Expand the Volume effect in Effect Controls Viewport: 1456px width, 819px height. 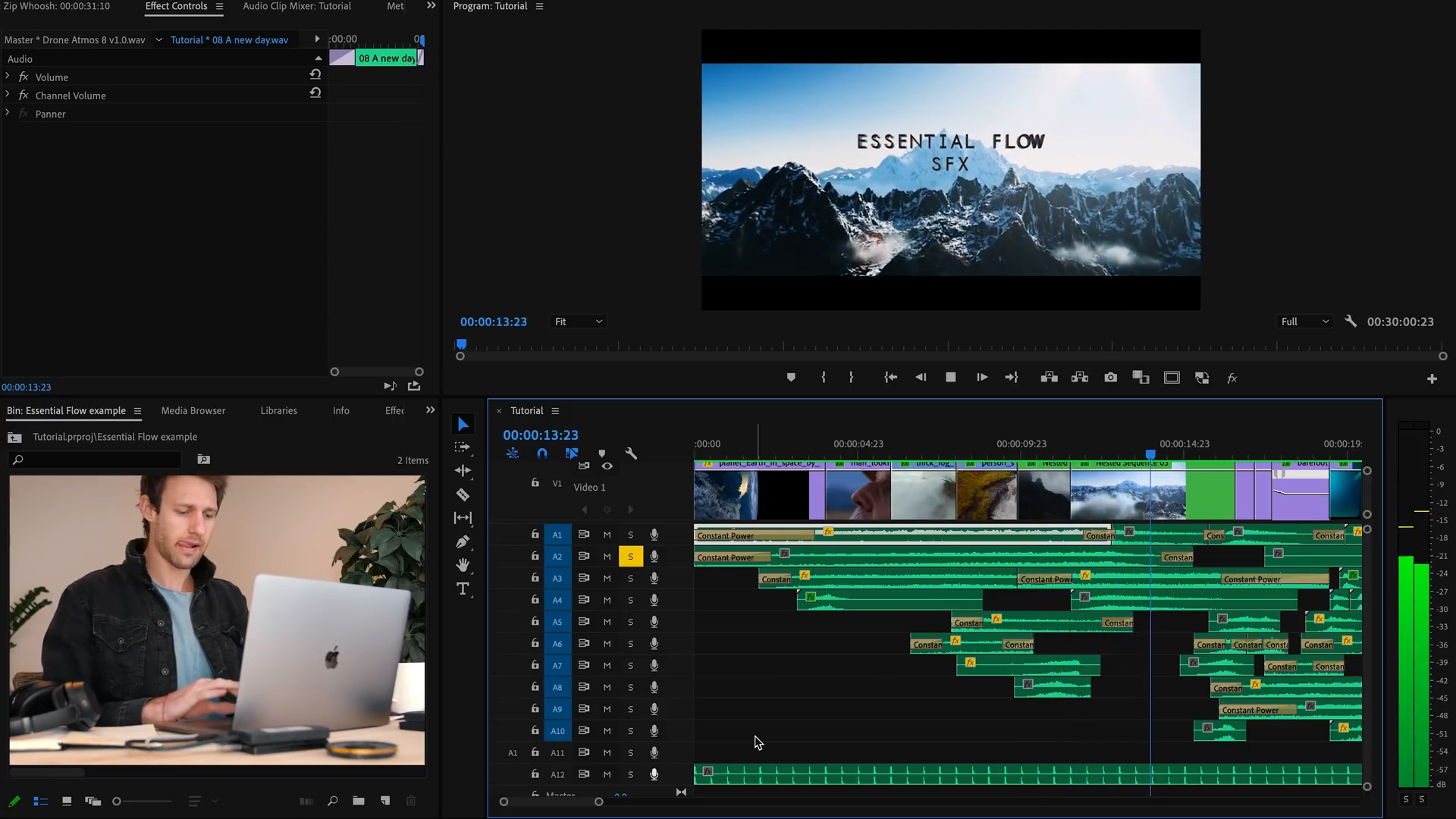(x=7, y=77)
